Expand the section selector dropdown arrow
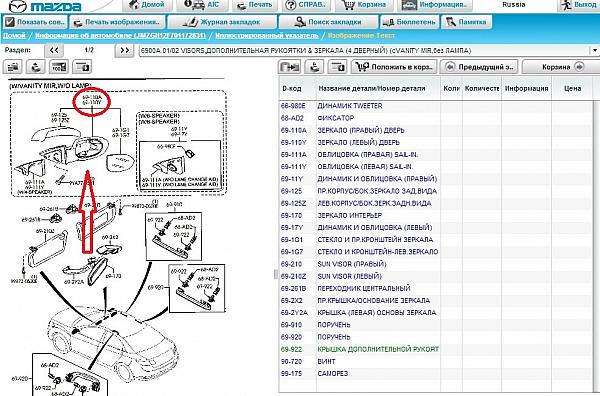This screenshot has width=600, height=396. click(595, 51)
